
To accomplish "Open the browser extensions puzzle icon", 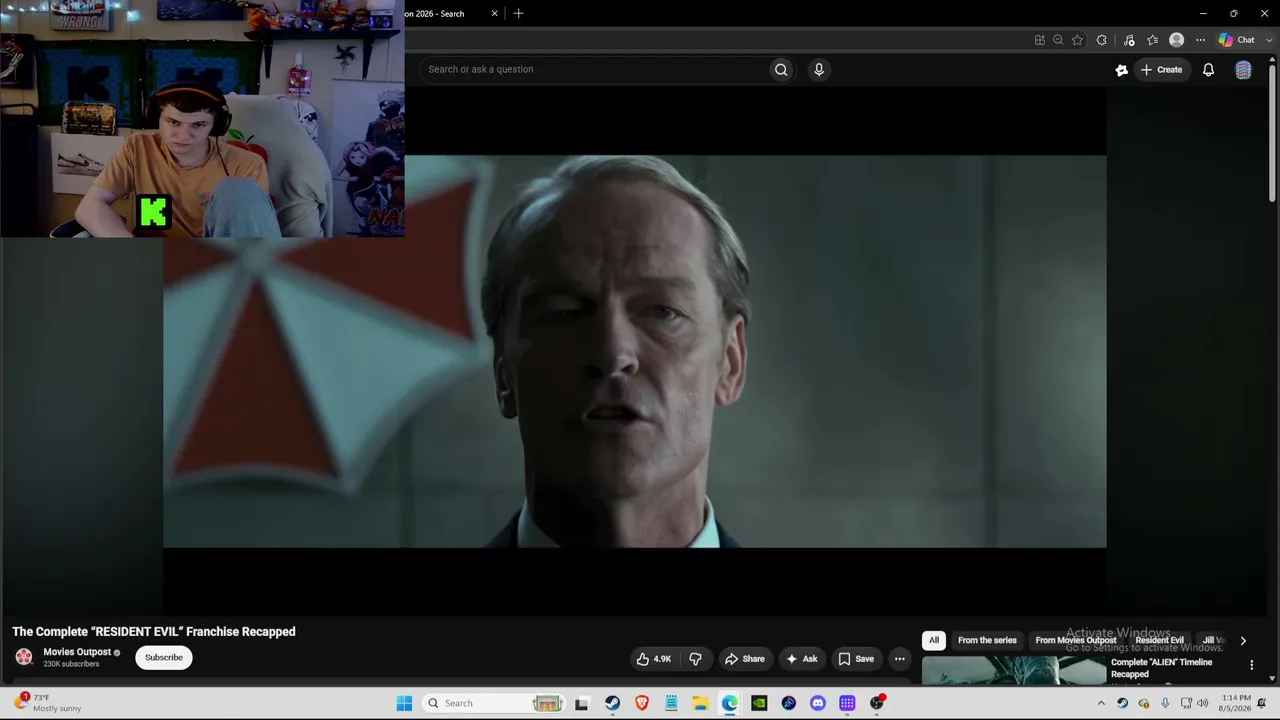I will point(1102,40).
